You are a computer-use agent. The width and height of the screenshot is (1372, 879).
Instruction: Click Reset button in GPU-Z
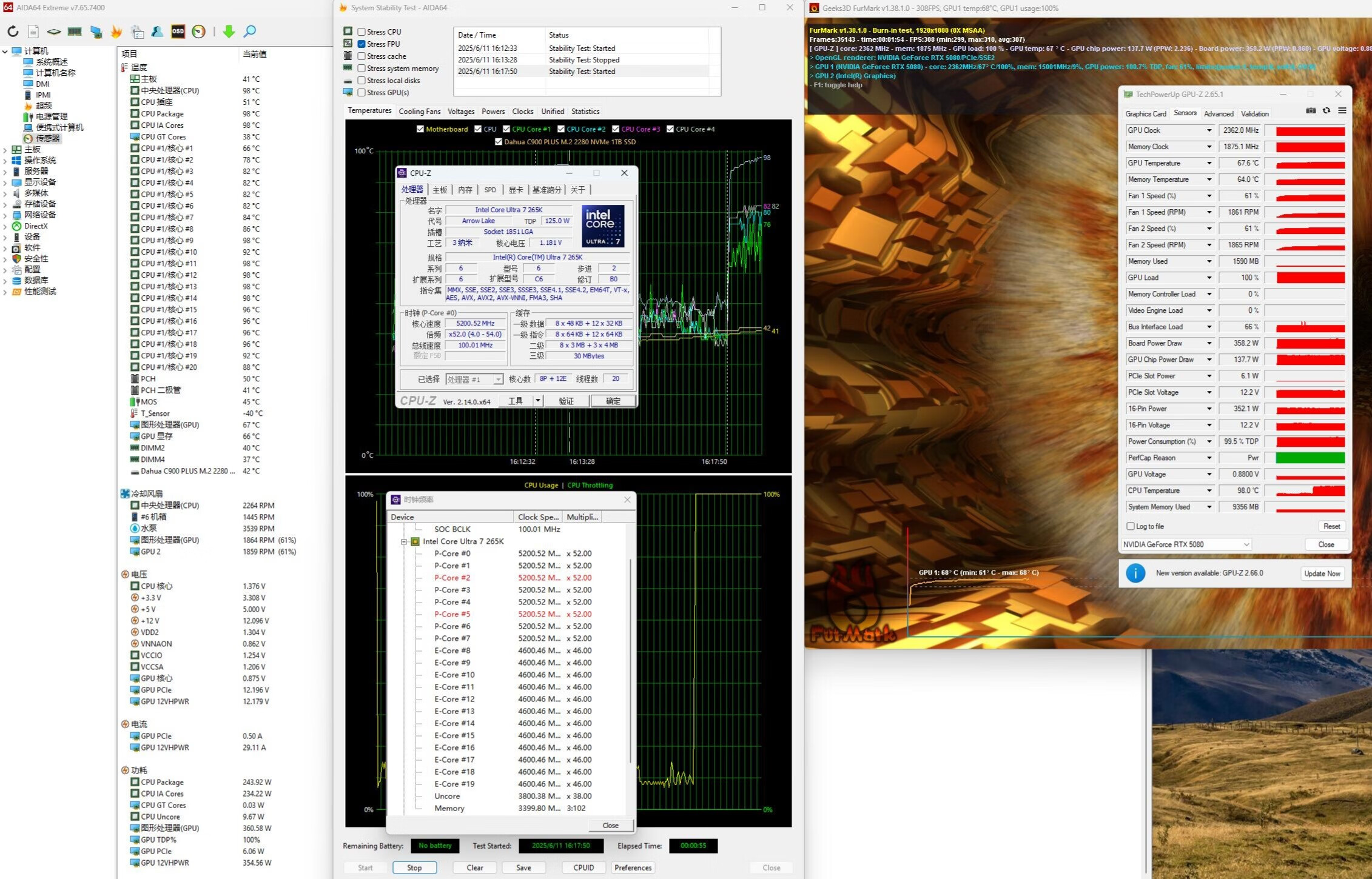1331,526
